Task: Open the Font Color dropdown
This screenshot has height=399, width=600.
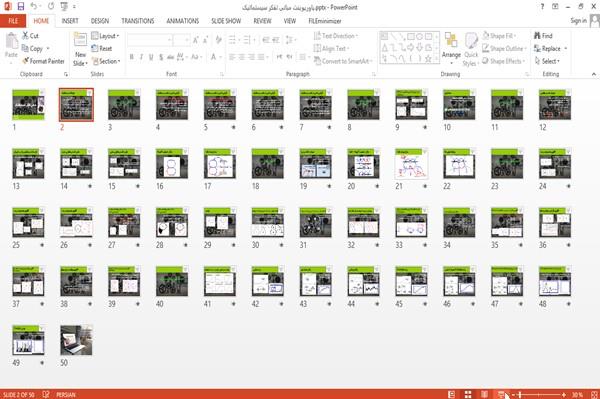Action: [220, 57]
